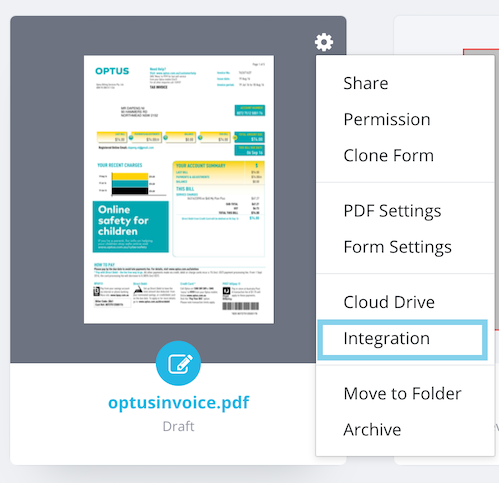
Task: Select Clone Form option
Action: pyautogui.click(x=389, y=155)
